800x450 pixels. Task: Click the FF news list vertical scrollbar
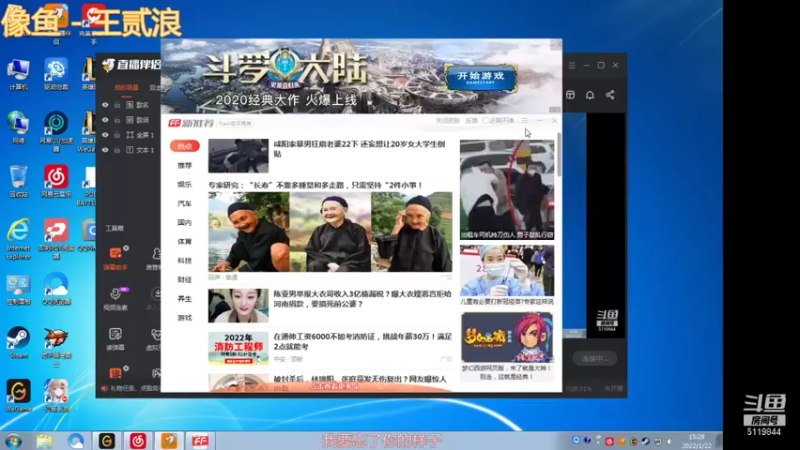(559, 155)
